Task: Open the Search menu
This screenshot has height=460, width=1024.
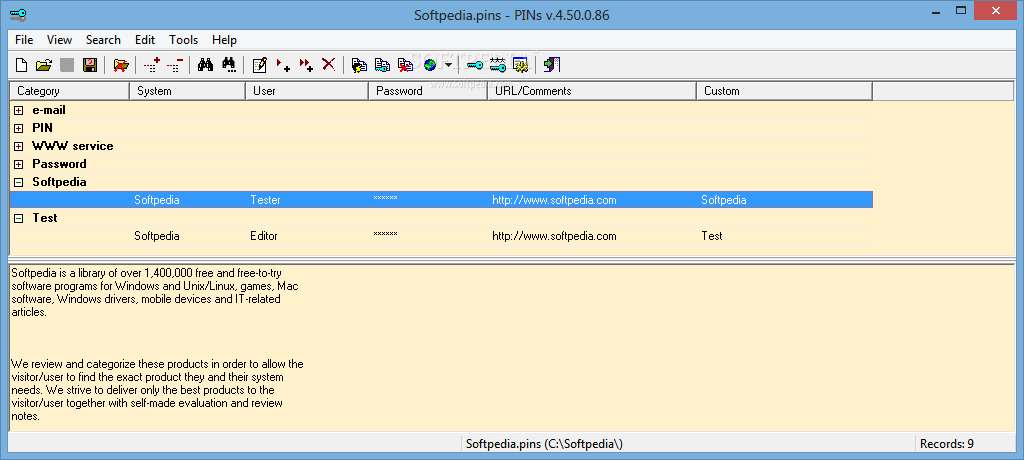Action: point(103,40)
